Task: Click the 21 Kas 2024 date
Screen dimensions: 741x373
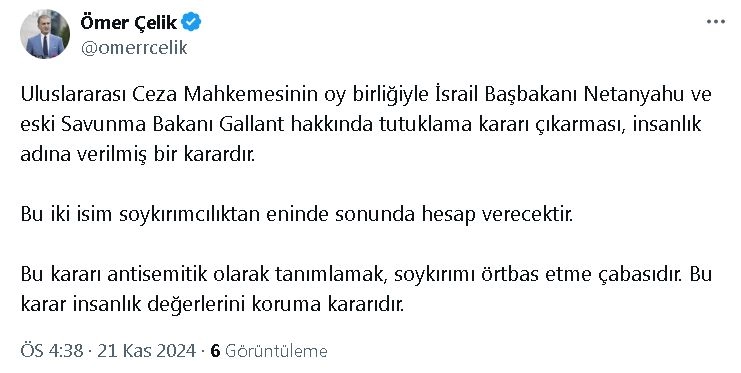Action: (x=146, y=351)
